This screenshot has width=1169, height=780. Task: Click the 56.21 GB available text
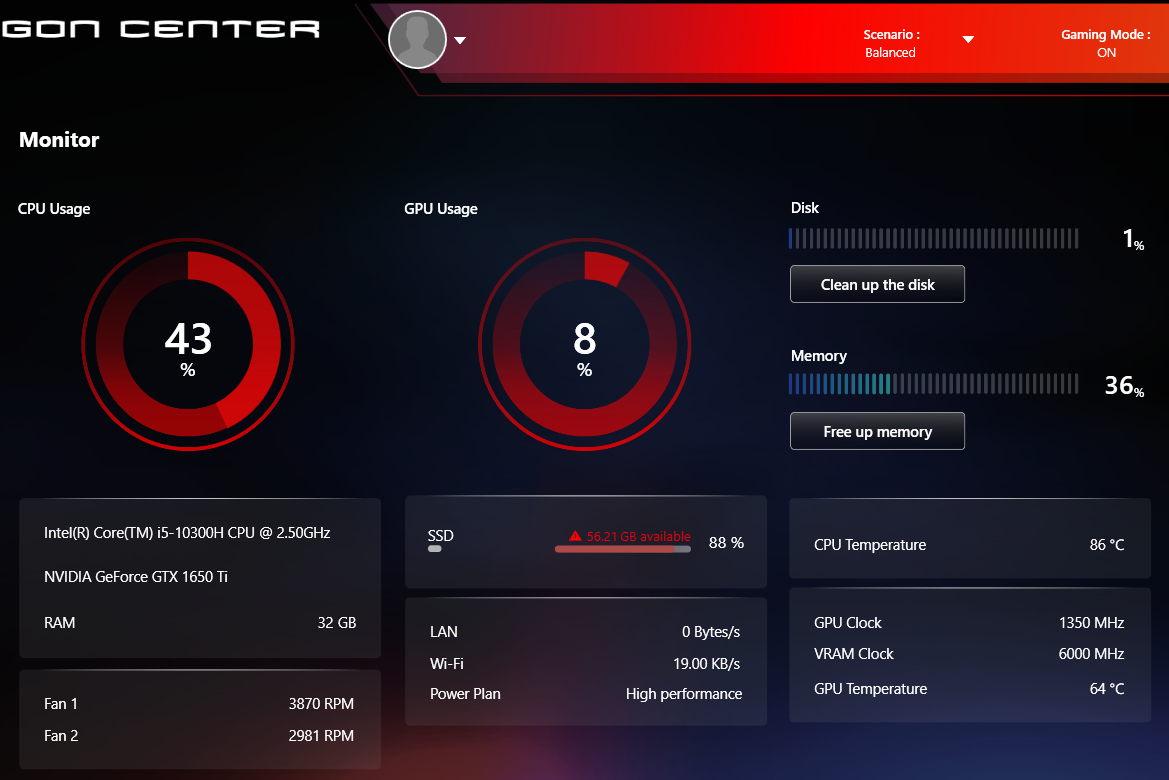[x=638, y=536]
